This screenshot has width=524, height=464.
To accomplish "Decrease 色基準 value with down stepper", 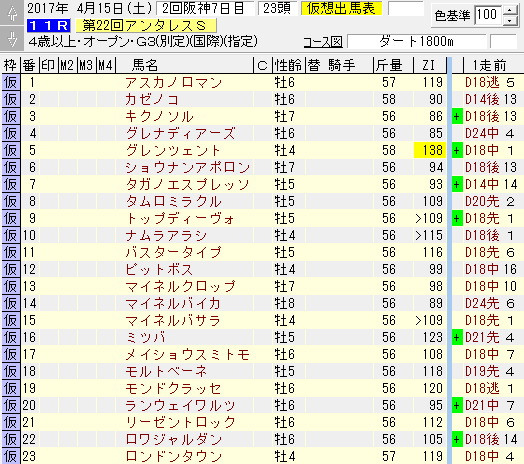I will coord(510,20).
